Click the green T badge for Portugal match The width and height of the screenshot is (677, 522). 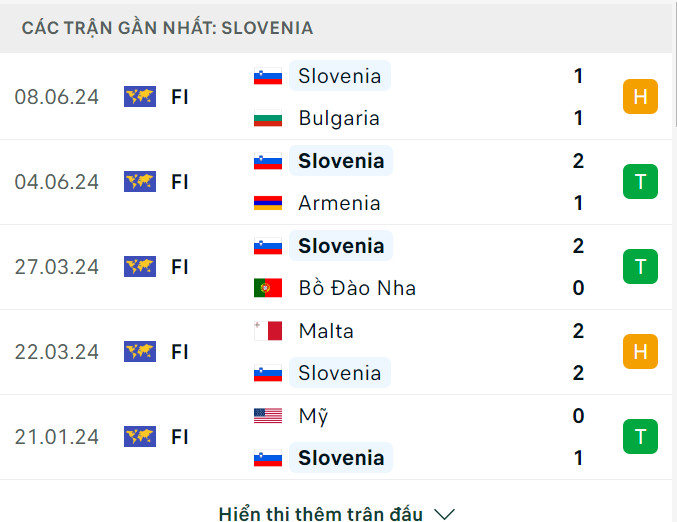(x=640, y=267)
